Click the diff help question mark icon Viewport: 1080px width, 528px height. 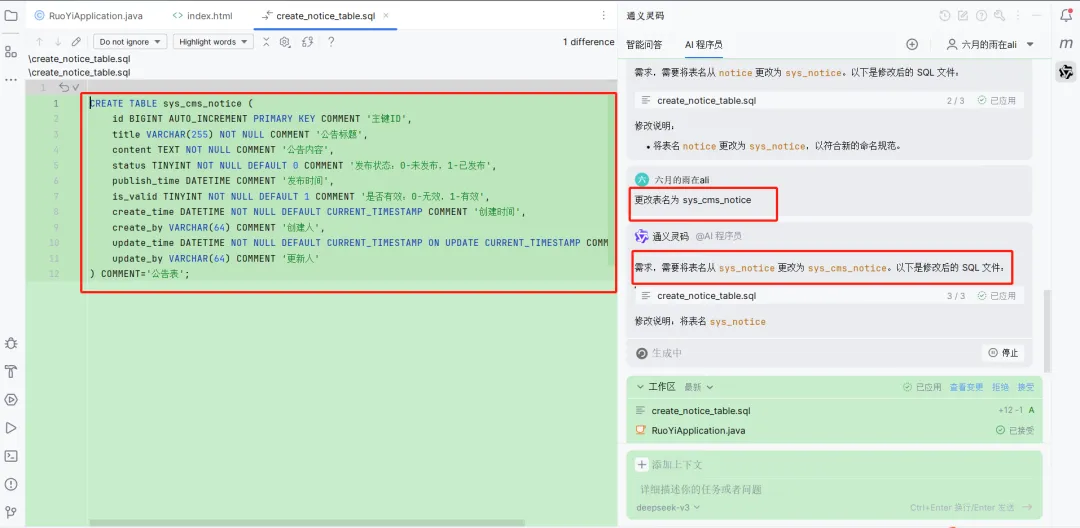tap(331, 42)
